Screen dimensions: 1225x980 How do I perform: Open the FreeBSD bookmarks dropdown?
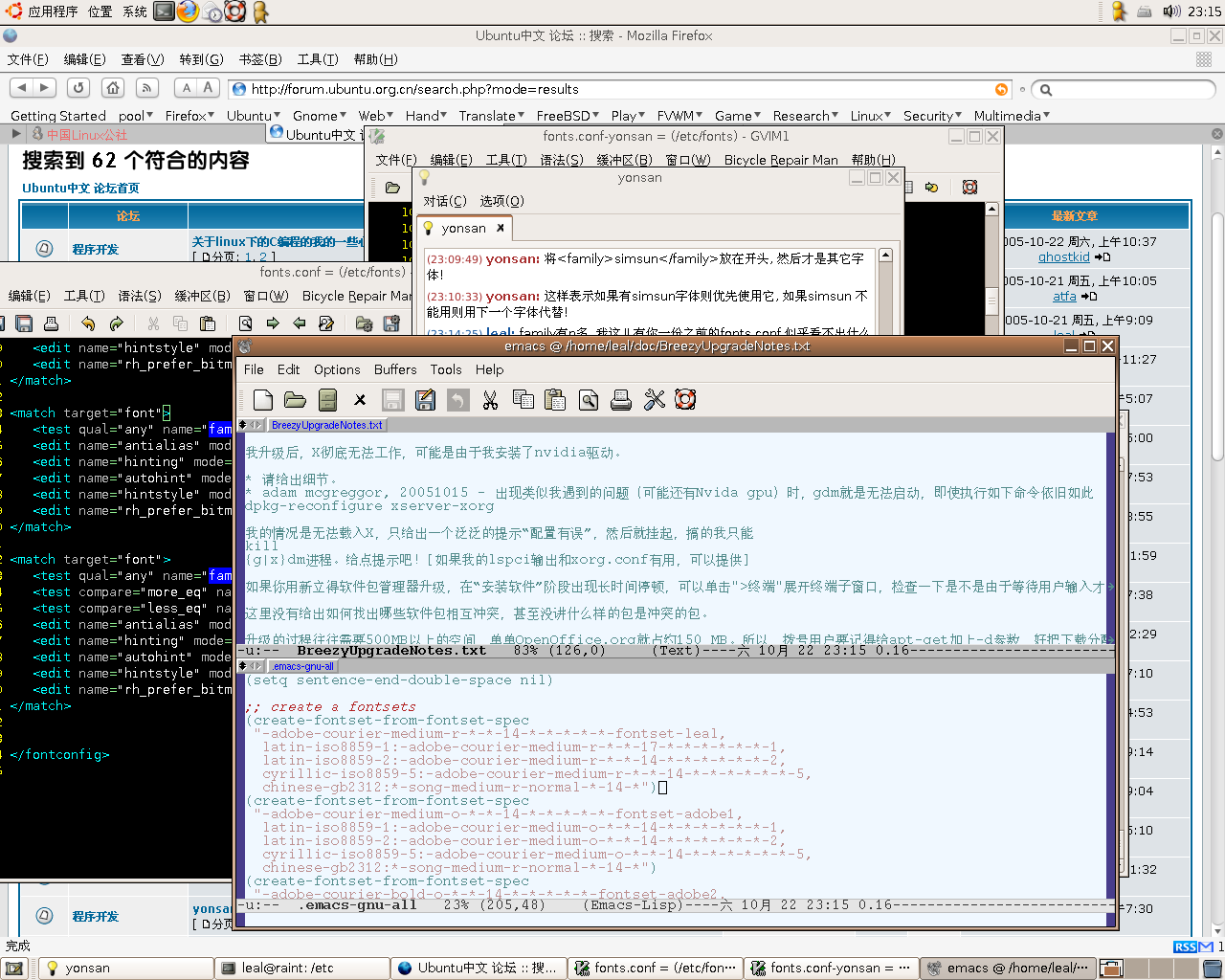point(567,116)
